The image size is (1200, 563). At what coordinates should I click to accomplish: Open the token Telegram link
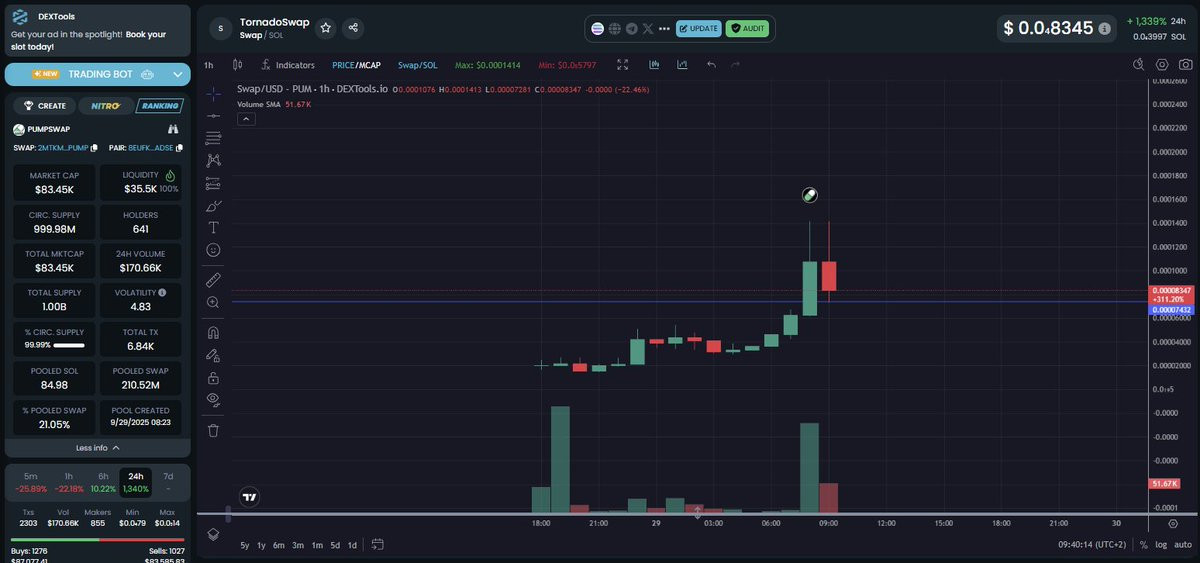click(631, 29)
